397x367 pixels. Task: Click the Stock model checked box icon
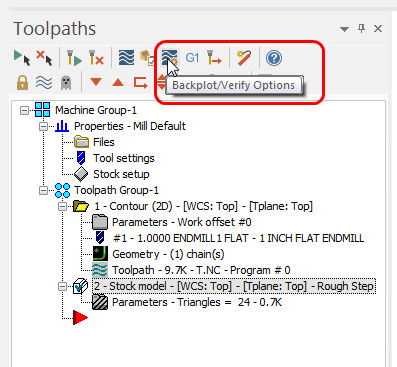81,286
